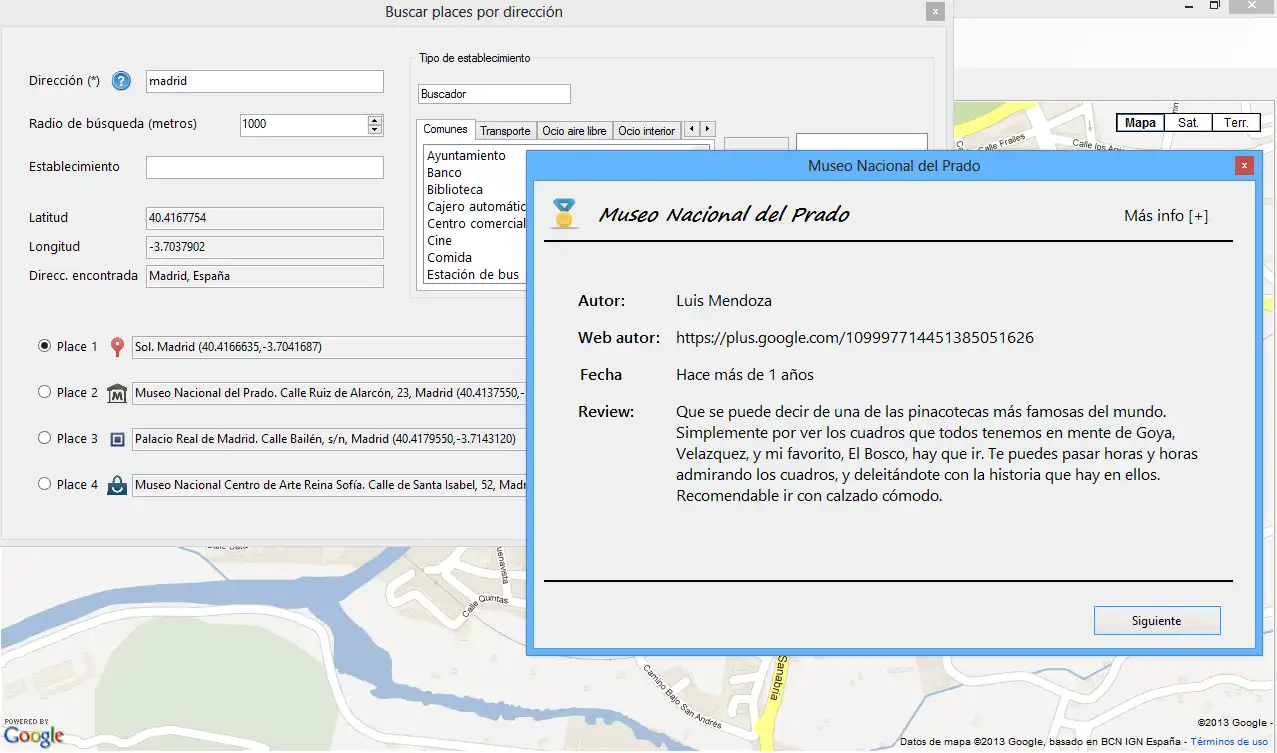Click the author's Google Plus URL
1277x753 pixels.
coord(855,338)
